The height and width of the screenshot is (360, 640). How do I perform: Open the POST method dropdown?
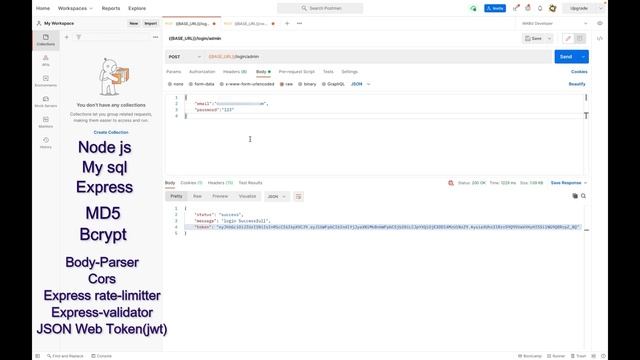[184, 57]
